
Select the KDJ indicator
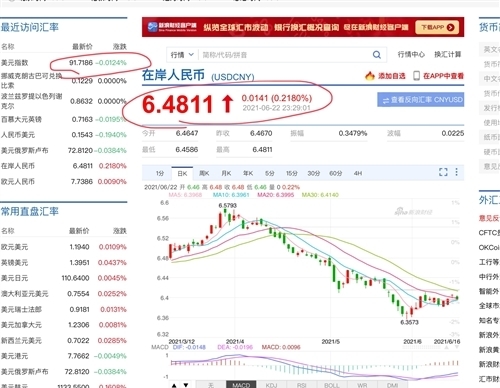pos(271,385)
